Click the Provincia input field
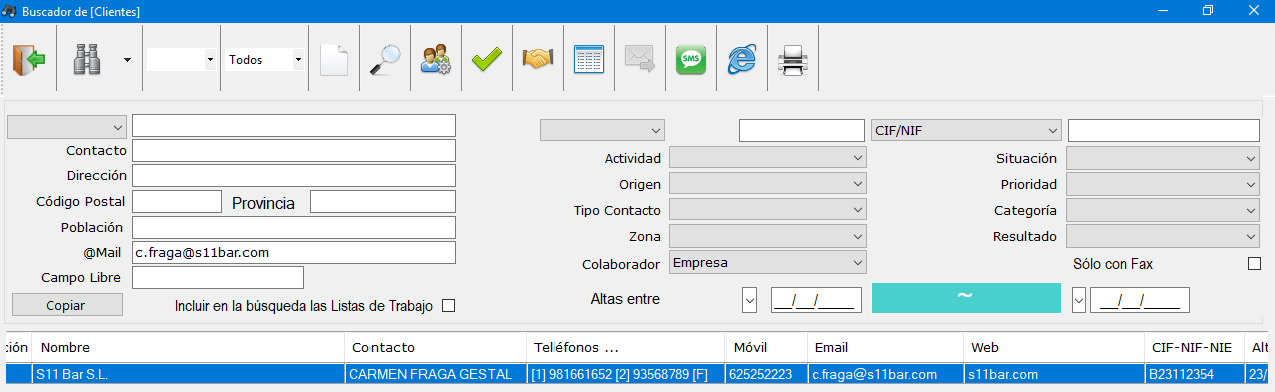Viewport: 1275px width, 392px height. (383, 202)
